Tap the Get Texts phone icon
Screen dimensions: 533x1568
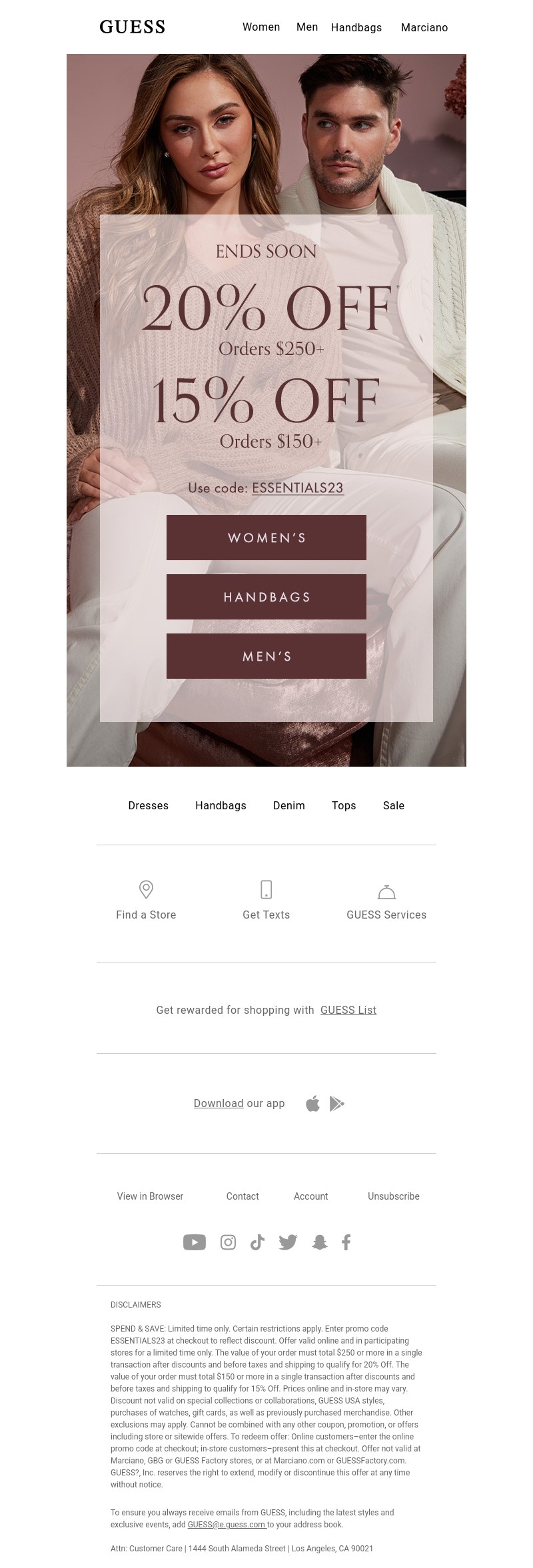click(x=266, y=889)
